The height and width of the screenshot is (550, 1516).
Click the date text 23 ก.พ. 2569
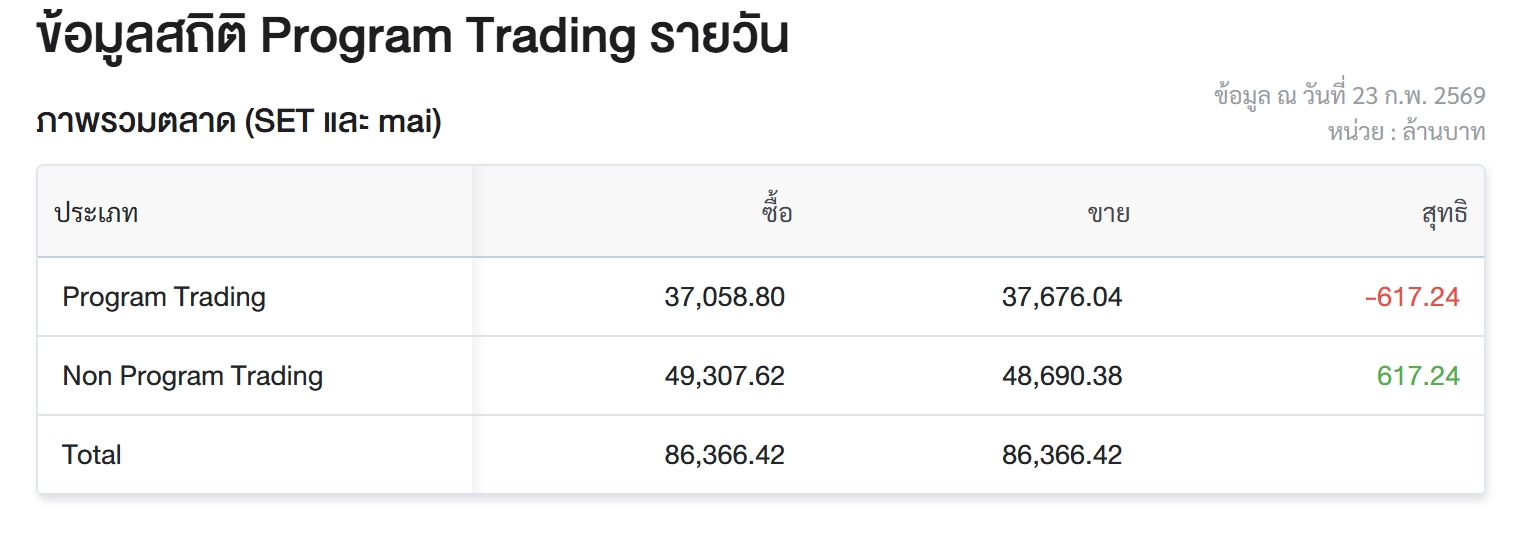(1418, 96)
